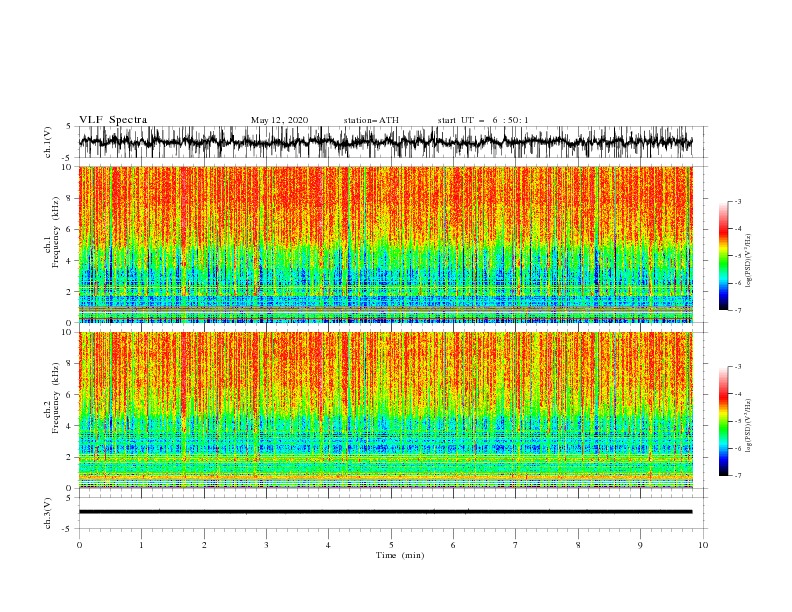Viewport: 792px width, 612px height.
Task: Click the "6" kHz tick of ch.1 spectrogram
Action: (x=70, y=230)
